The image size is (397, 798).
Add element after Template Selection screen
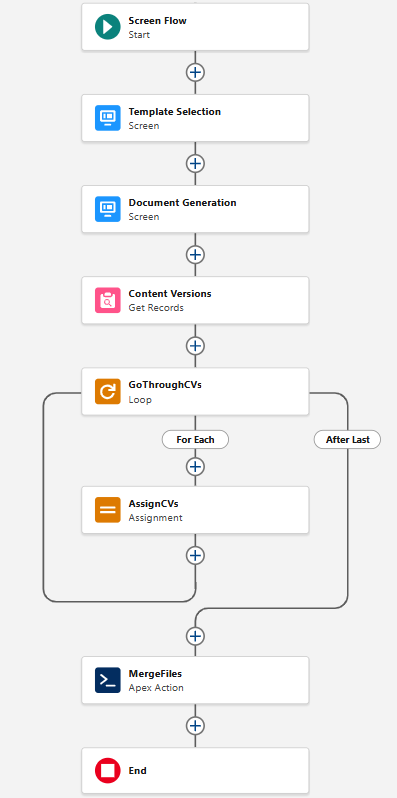click(195, 163)
